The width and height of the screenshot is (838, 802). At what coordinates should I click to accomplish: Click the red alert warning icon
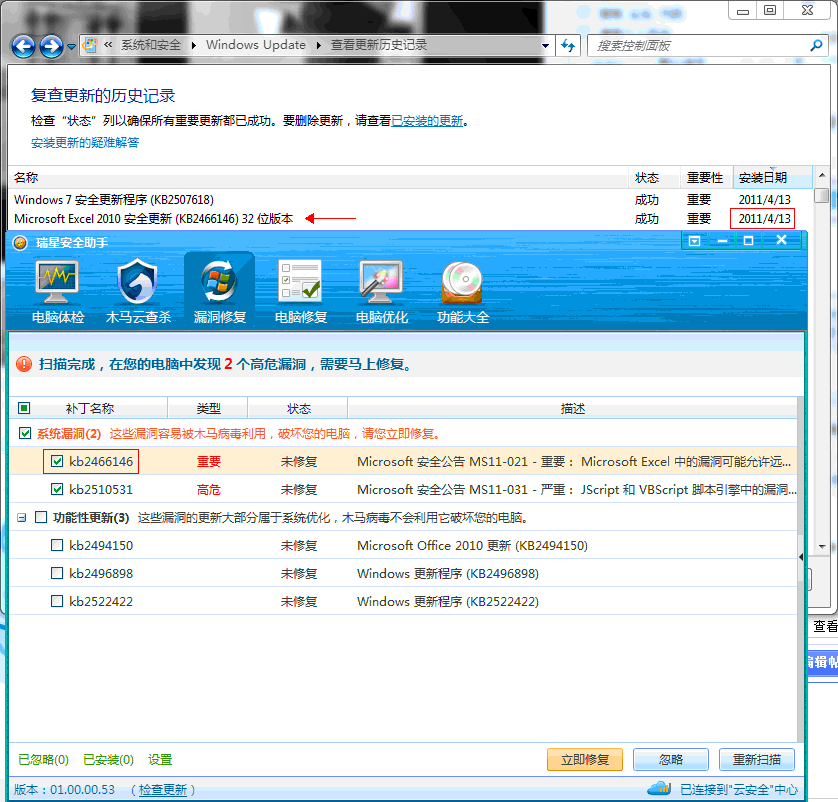click(24, 364)
